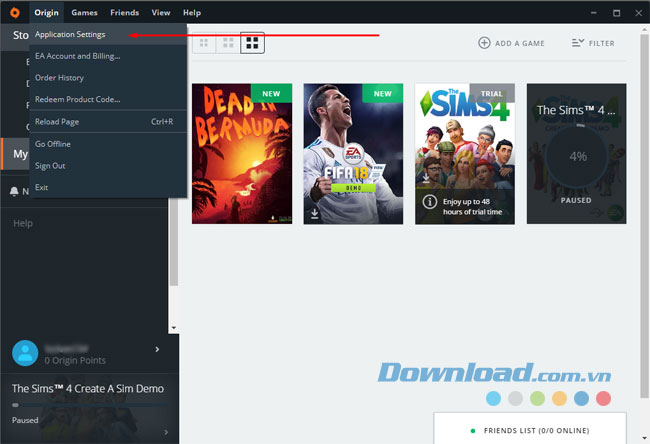This screenshot has height=444, width=650.
Task: Expand the user profile arrow
Action: [157, 349]
